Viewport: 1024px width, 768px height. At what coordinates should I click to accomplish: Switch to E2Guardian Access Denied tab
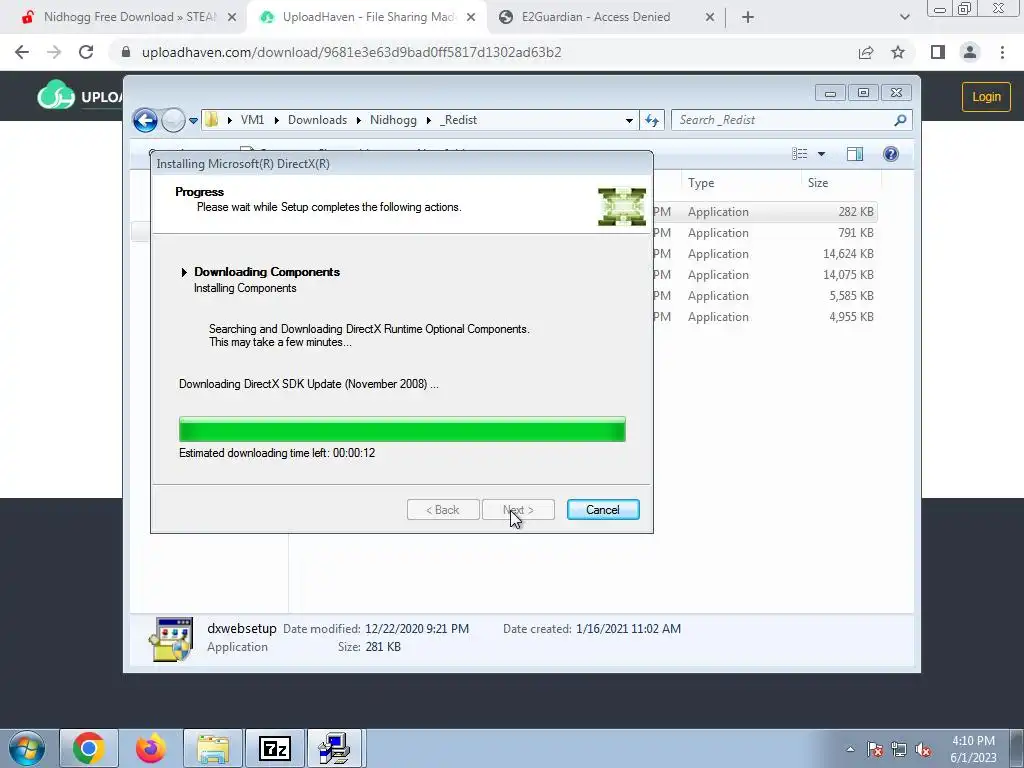coord(607,17)
